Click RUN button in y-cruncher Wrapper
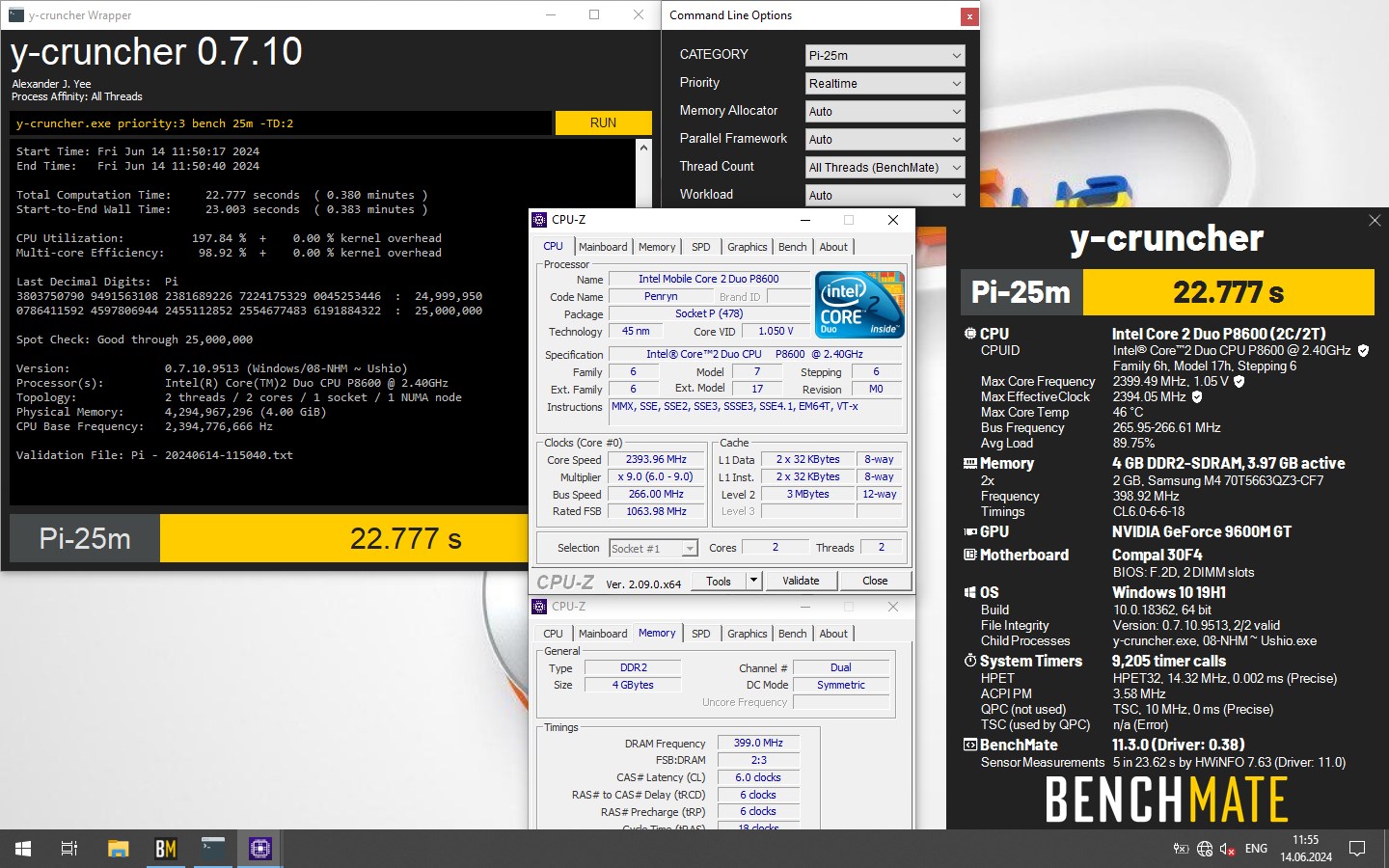Screen dimensions: 1389x868 (603, 123)
